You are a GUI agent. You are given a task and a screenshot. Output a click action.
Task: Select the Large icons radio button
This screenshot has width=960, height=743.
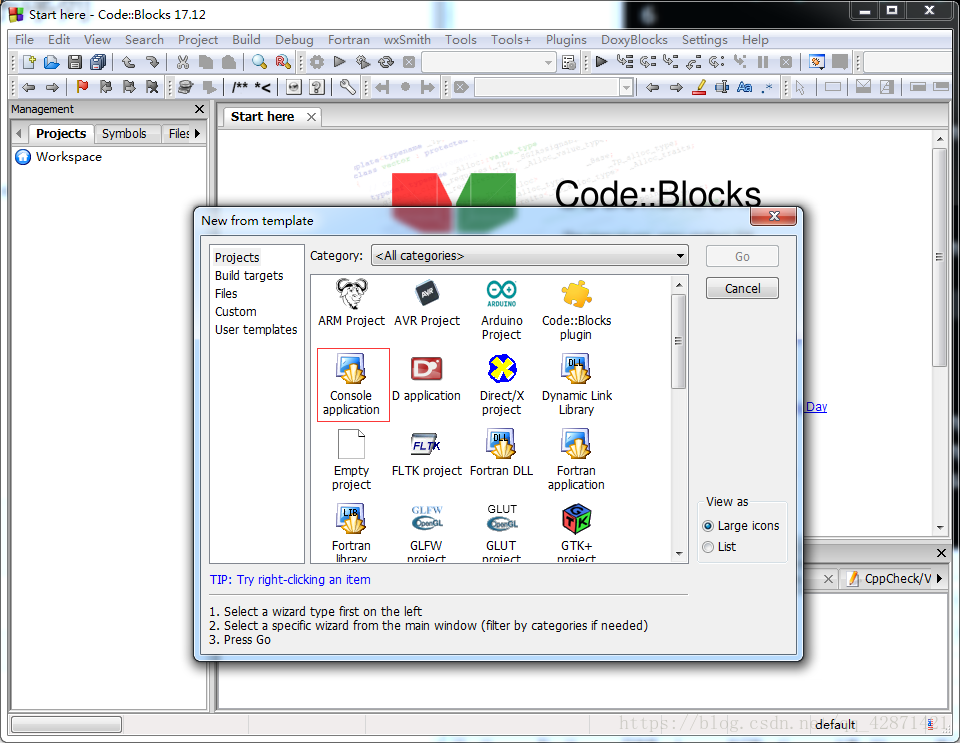[708, 526]
